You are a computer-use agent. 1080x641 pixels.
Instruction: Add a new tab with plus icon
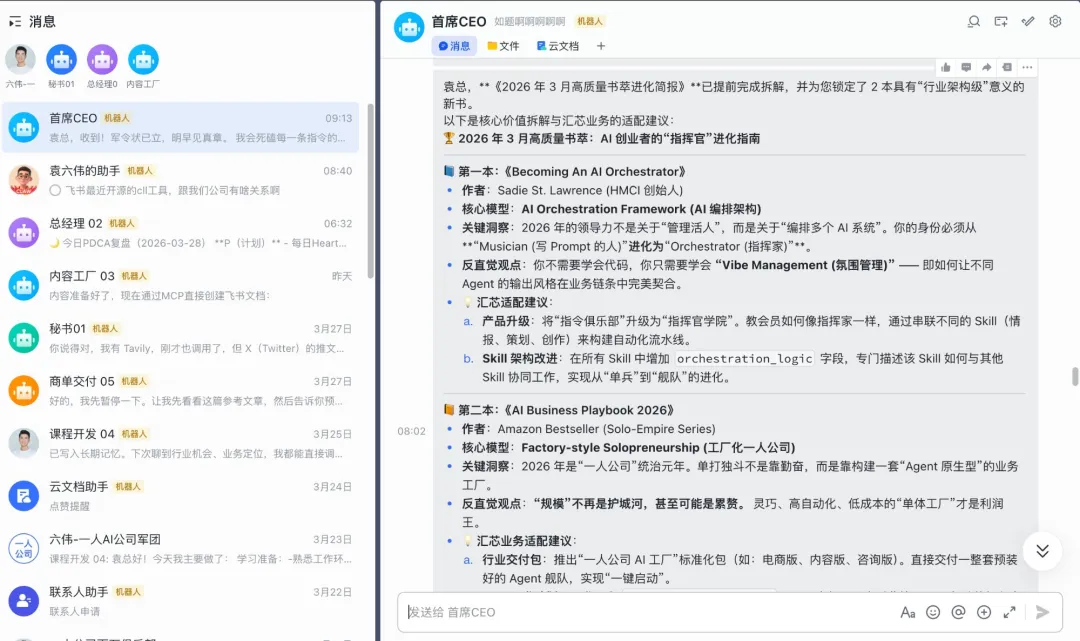click(x=601, y=46)
